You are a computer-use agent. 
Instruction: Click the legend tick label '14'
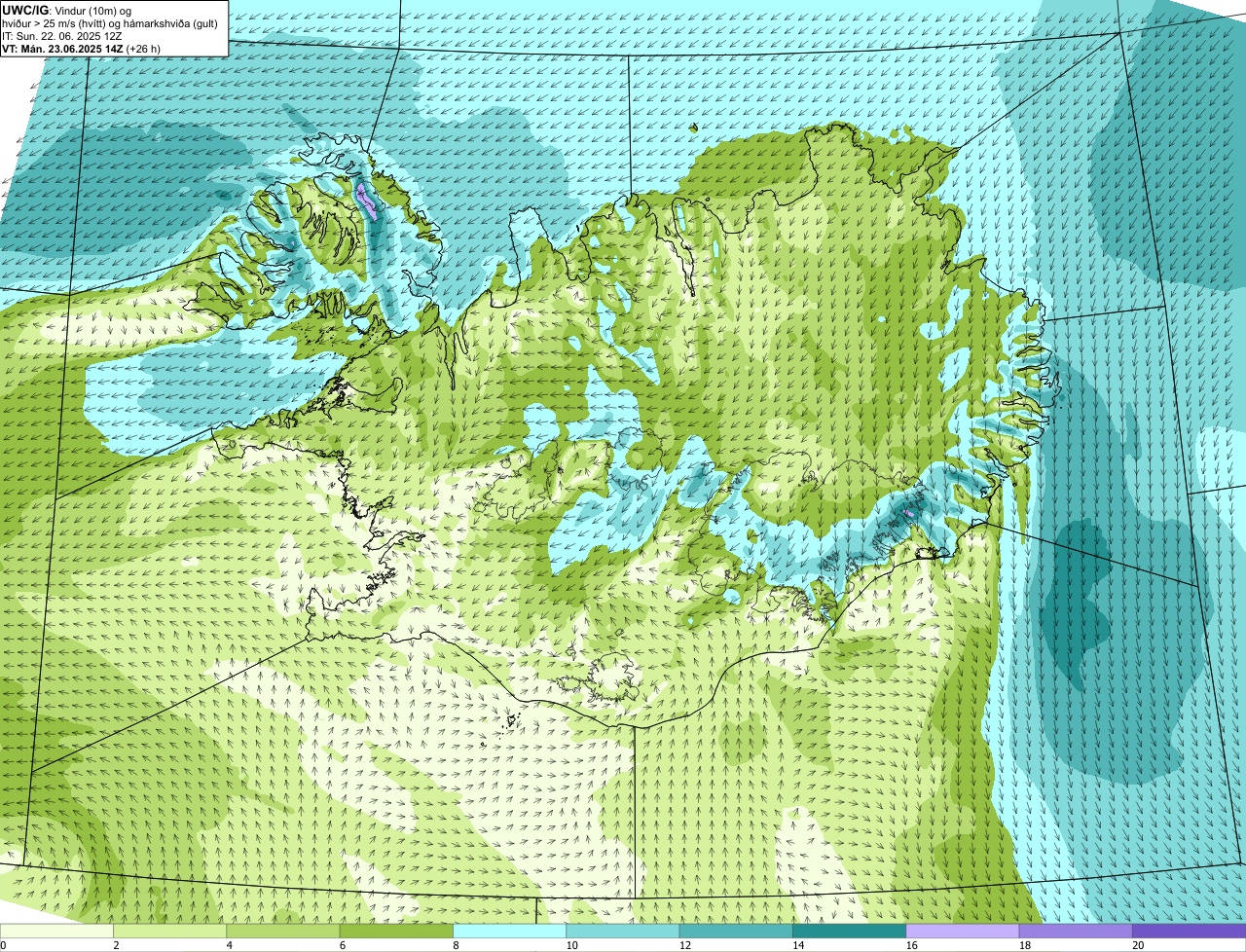pyautogui.click(x=798, y=945)
